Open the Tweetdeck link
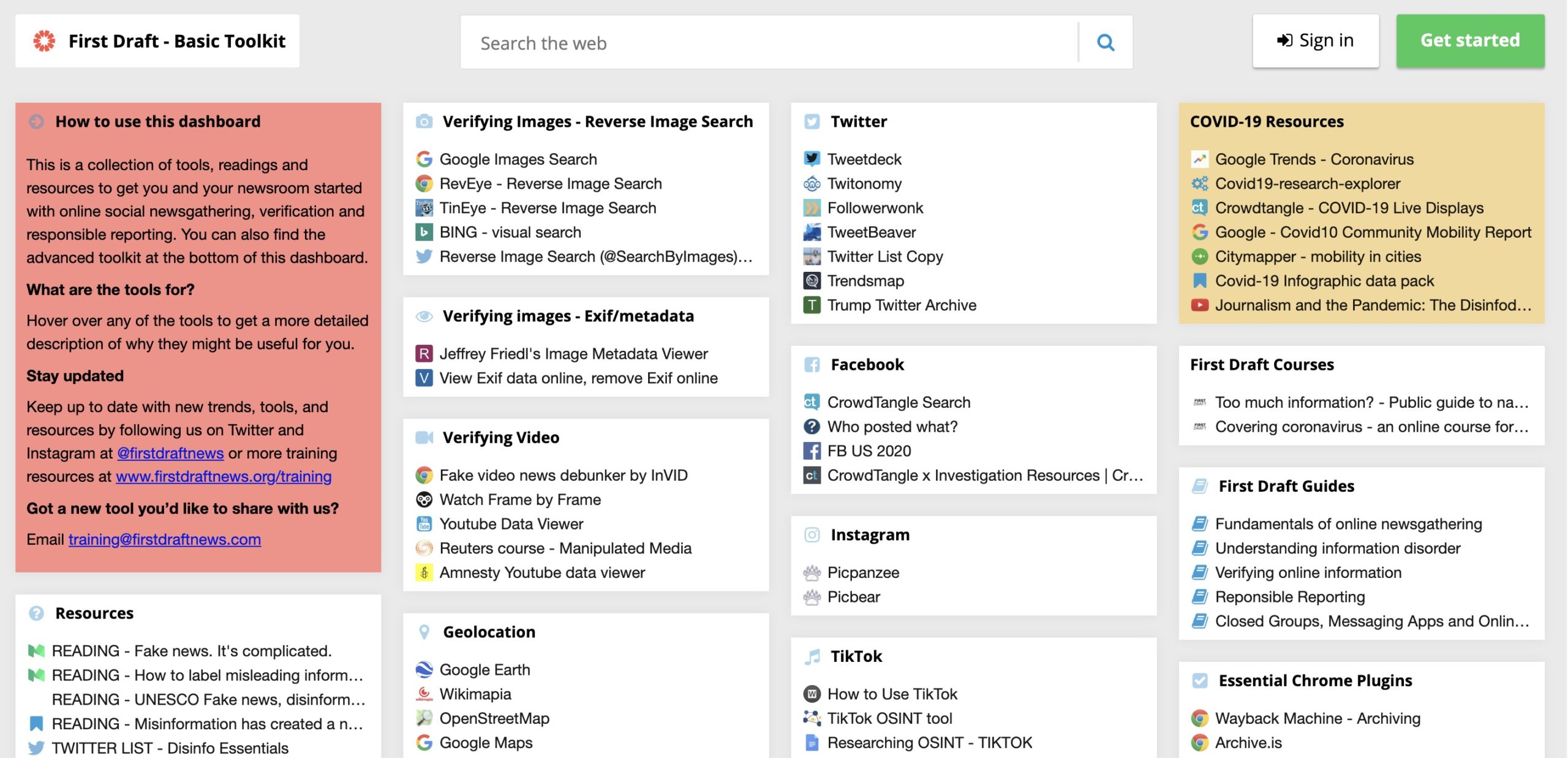This screenshot has height=758, width=1568. click(864, 159)
